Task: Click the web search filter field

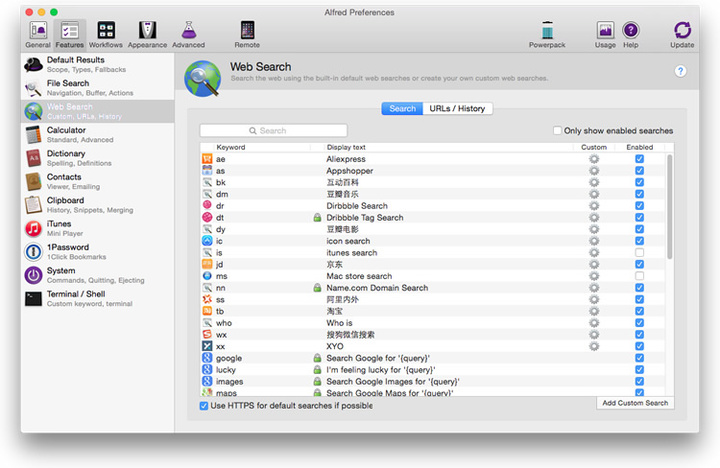Action: pyautogui.click(x=273, y=131)
